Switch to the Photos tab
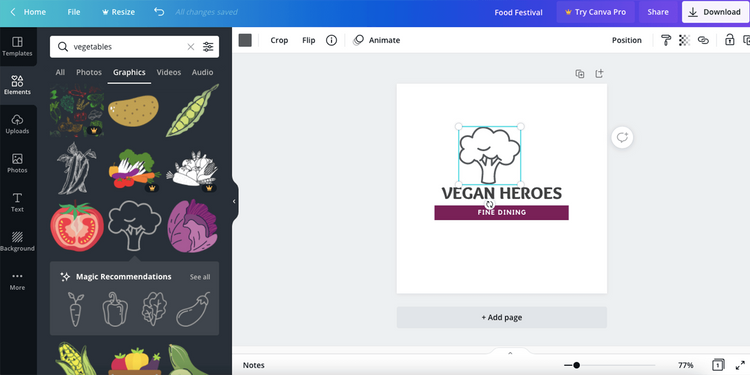The width and height of the screenshot is (750, 375). [89, 72]
